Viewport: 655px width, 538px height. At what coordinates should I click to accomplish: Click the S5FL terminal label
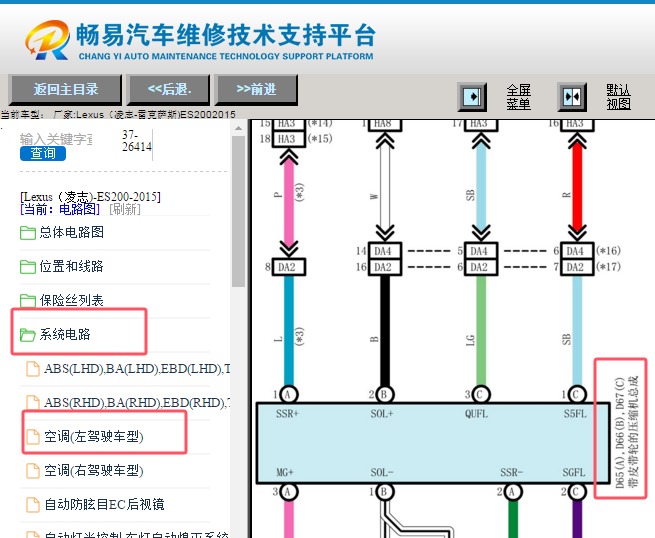[575, 414]
